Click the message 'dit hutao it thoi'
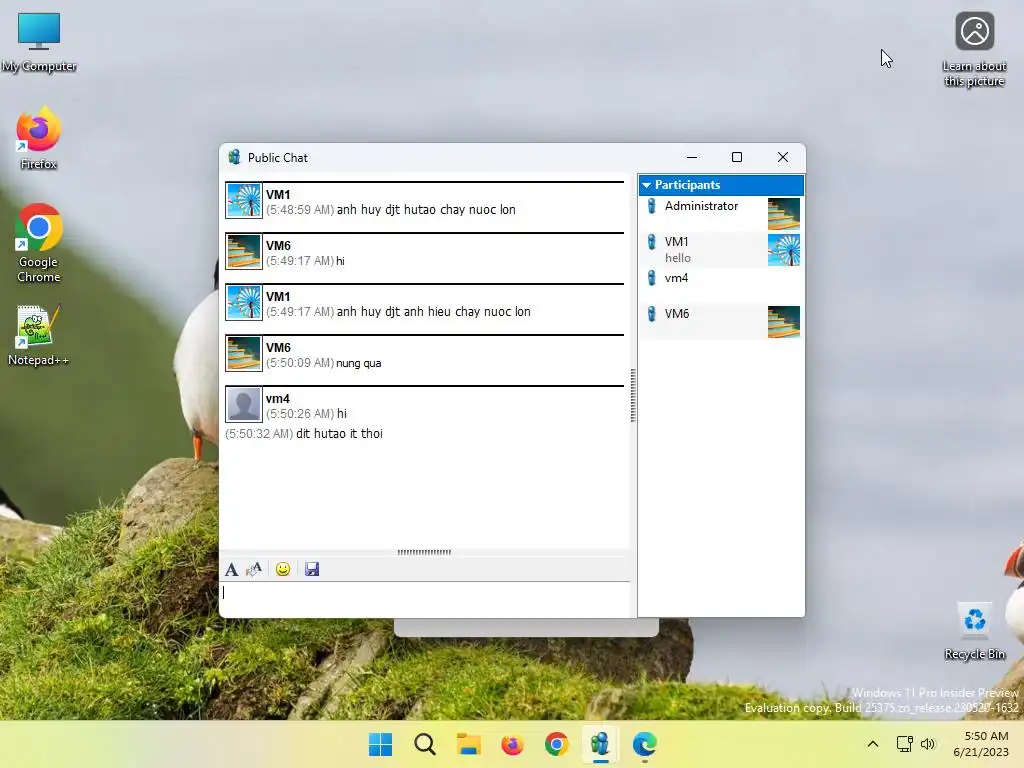Screen dimensions: 1024x768 pos(340,434)
